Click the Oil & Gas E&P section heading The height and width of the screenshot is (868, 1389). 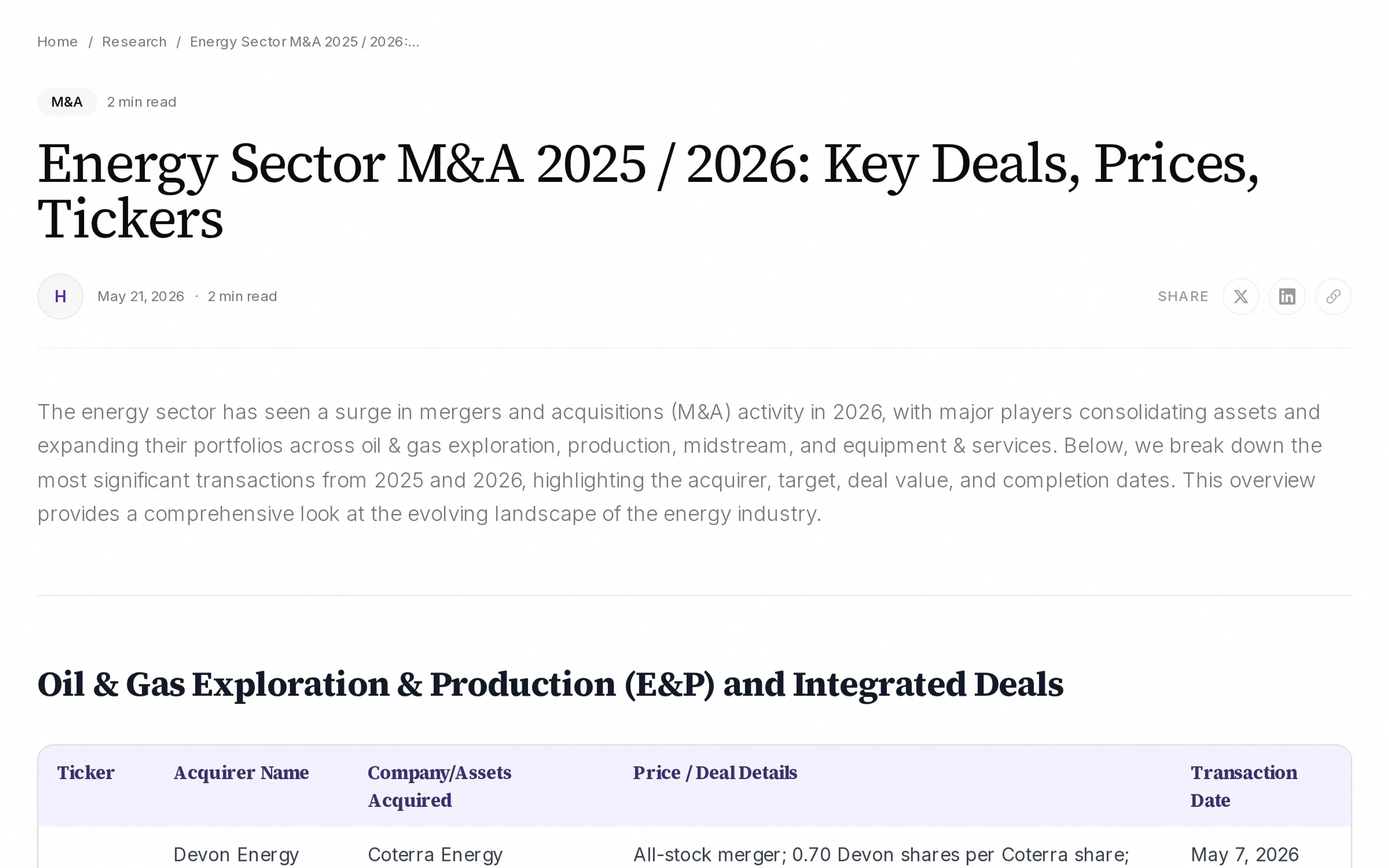click(551, 684)
